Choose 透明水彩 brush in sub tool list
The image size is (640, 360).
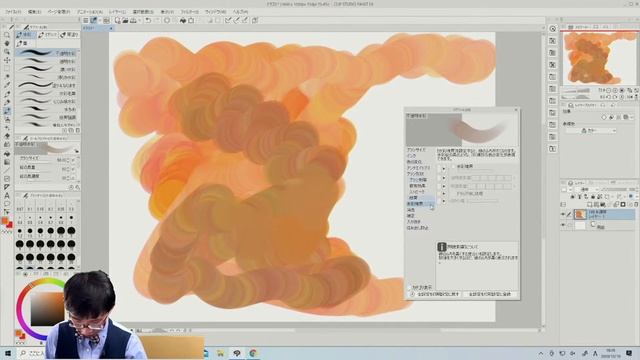click(x=47, y=61)
